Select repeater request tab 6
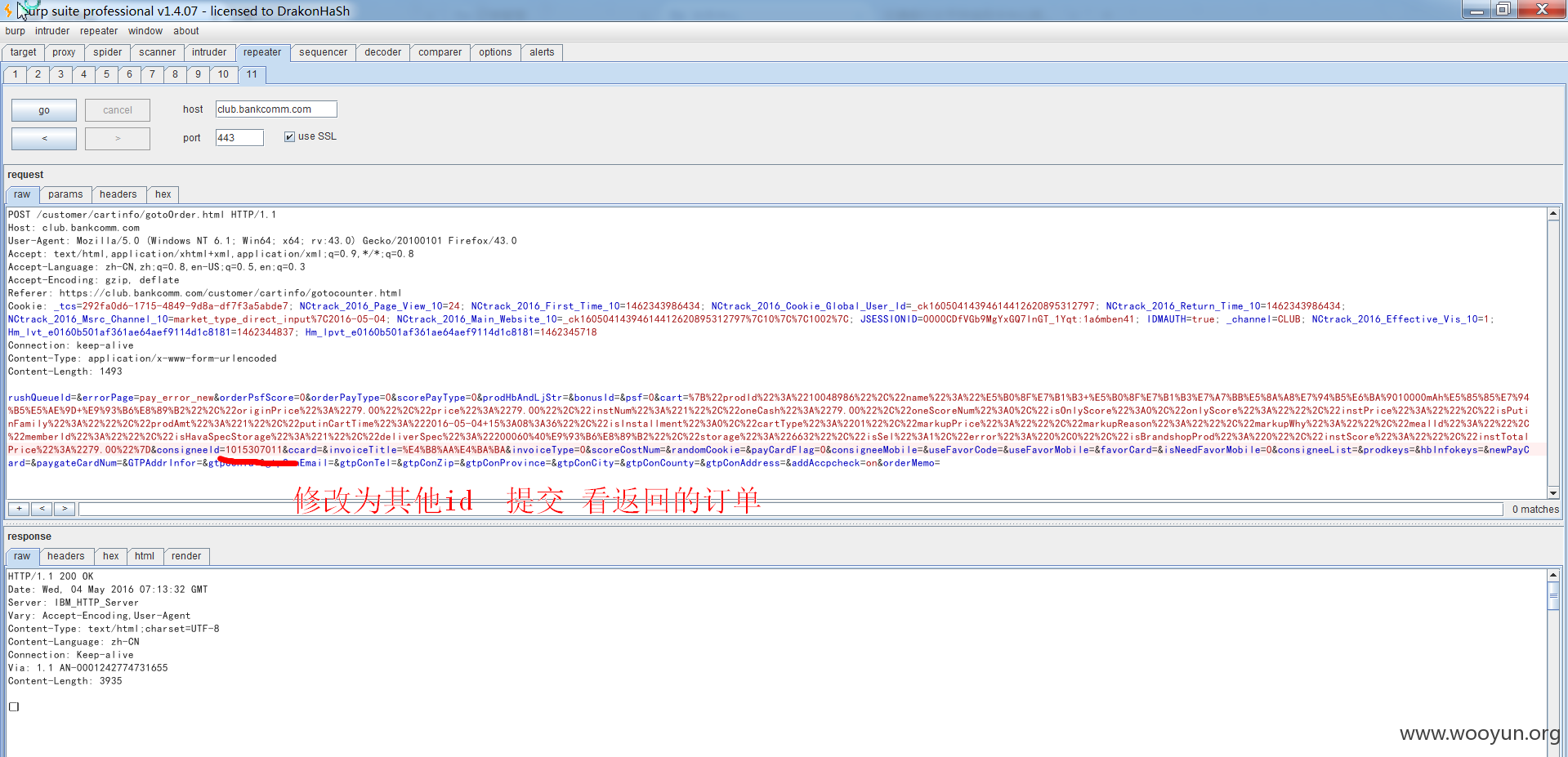The height and width of the screenshot is (757, 1568). coord(129,74)
